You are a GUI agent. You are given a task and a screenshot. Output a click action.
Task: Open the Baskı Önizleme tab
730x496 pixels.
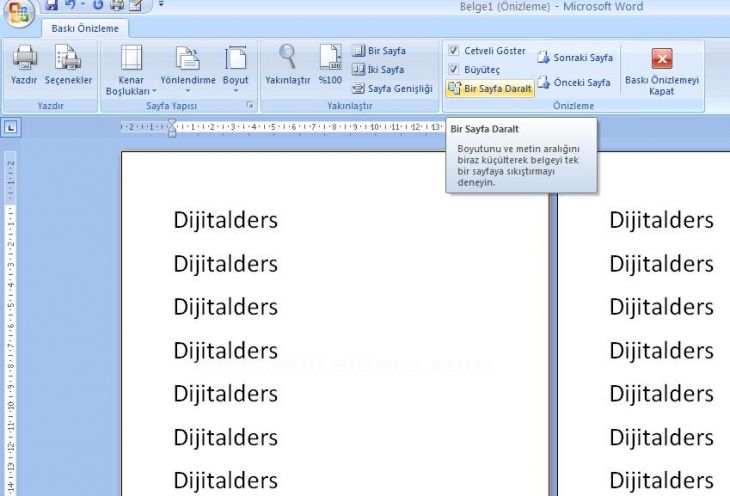pos(85,28)
